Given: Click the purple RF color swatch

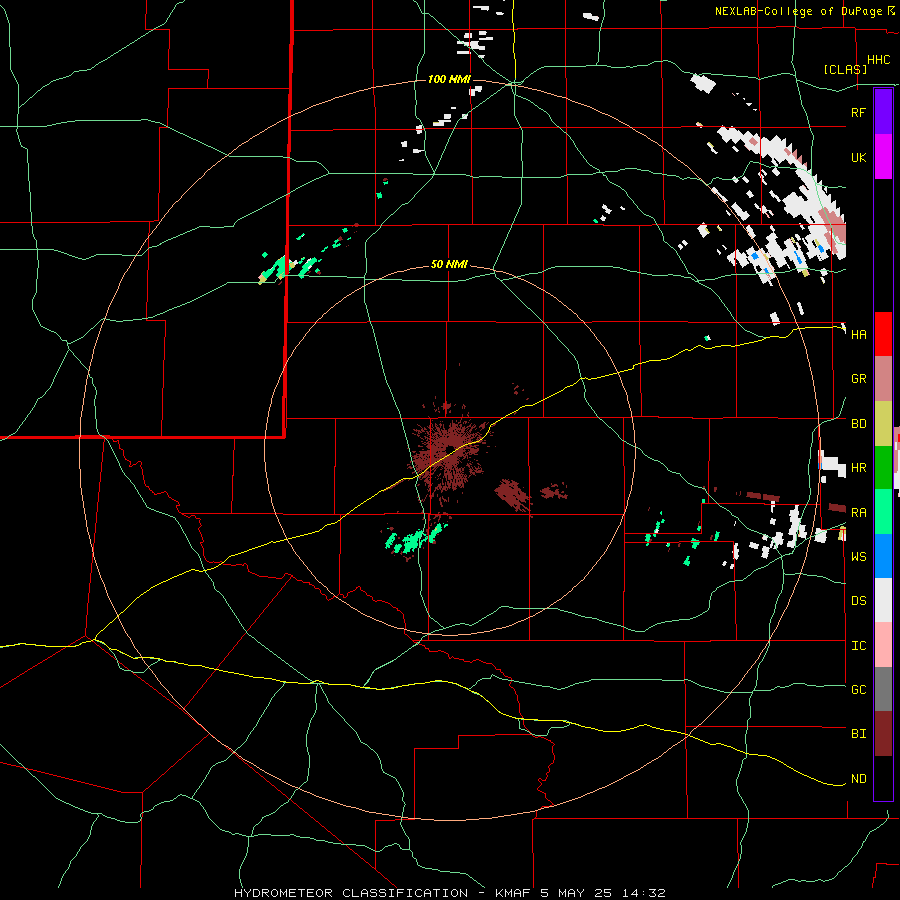Looking at the screenshot, I should click(x=883, y=112).
